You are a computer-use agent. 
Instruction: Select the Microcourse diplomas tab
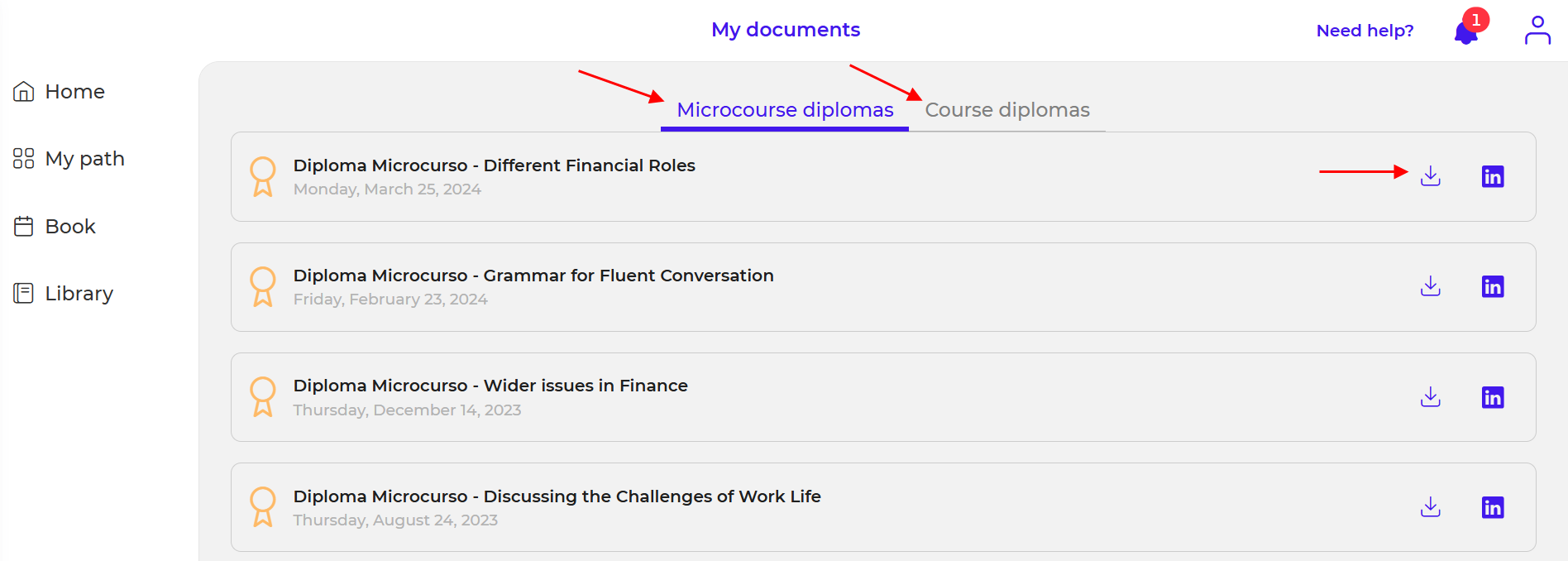tap(785, 110)
